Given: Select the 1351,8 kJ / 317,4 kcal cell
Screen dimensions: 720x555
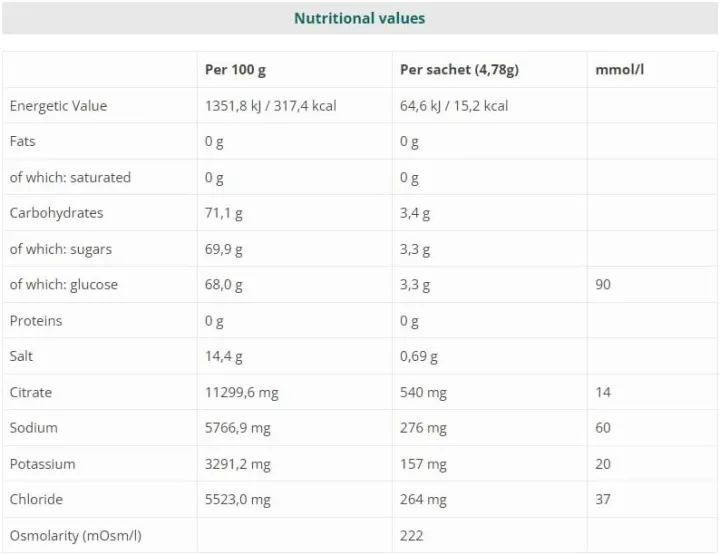Looking at the screenshot, I should (x=270, y=106).
